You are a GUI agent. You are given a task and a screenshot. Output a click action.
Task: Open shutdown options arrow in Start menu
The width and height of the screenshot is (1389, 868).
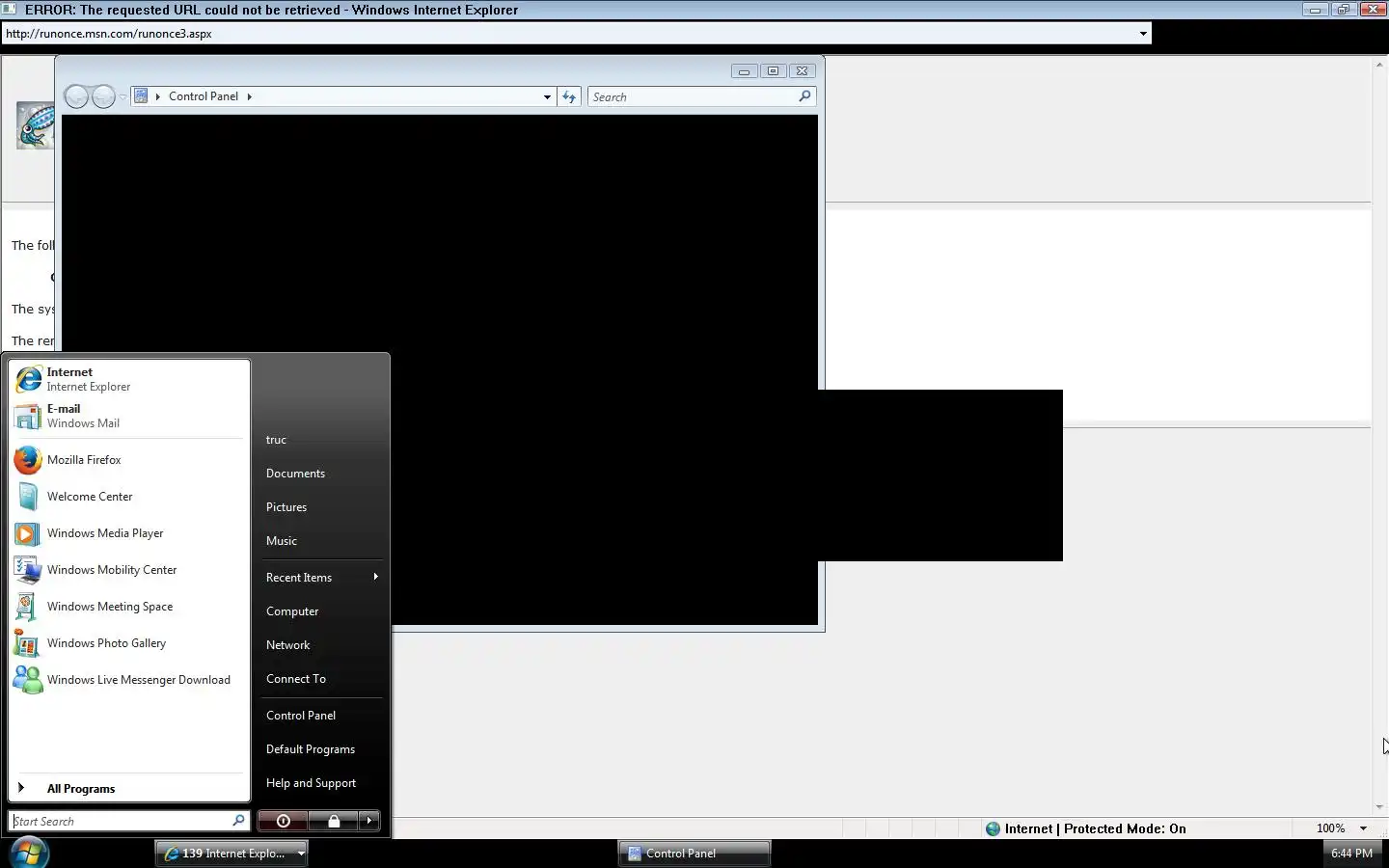point(369,821)
